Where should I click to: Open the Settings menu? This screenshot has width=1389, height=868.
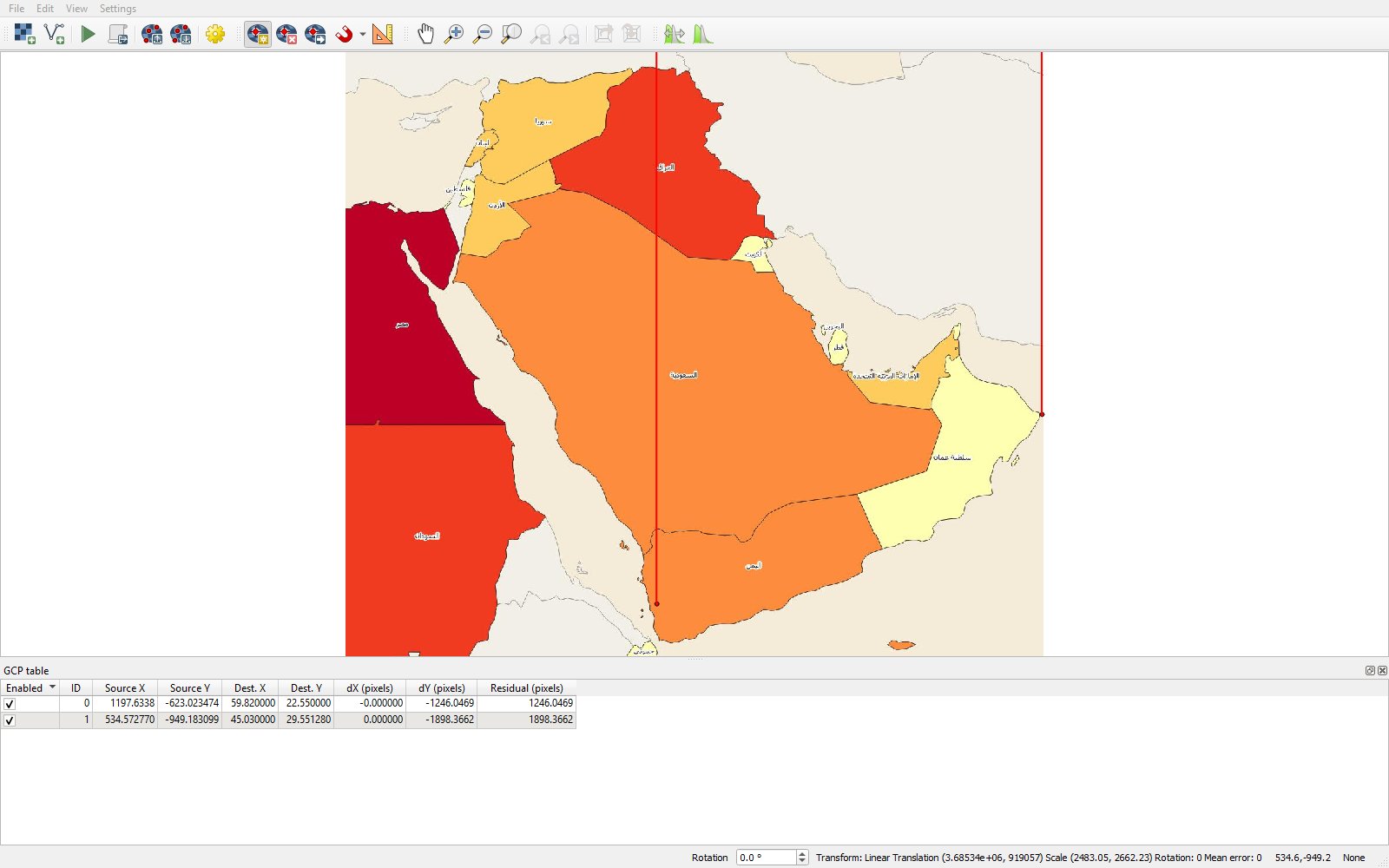point(118,8)
